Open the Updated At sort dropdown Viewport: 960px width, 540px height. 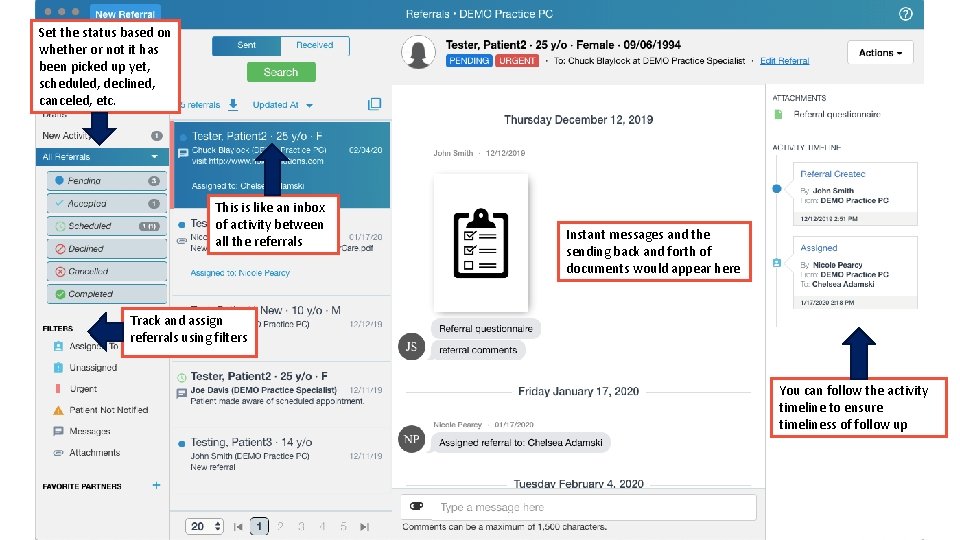(x=282, y=105)
